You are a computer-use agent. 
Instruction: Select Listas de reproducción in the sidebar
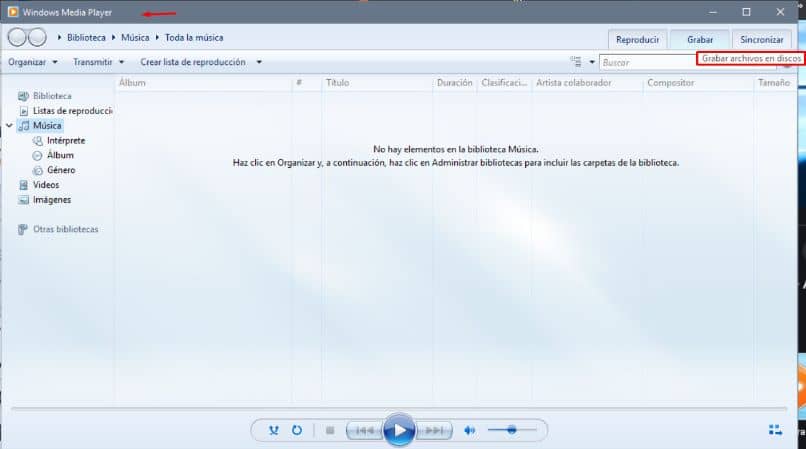pos(72,111)
